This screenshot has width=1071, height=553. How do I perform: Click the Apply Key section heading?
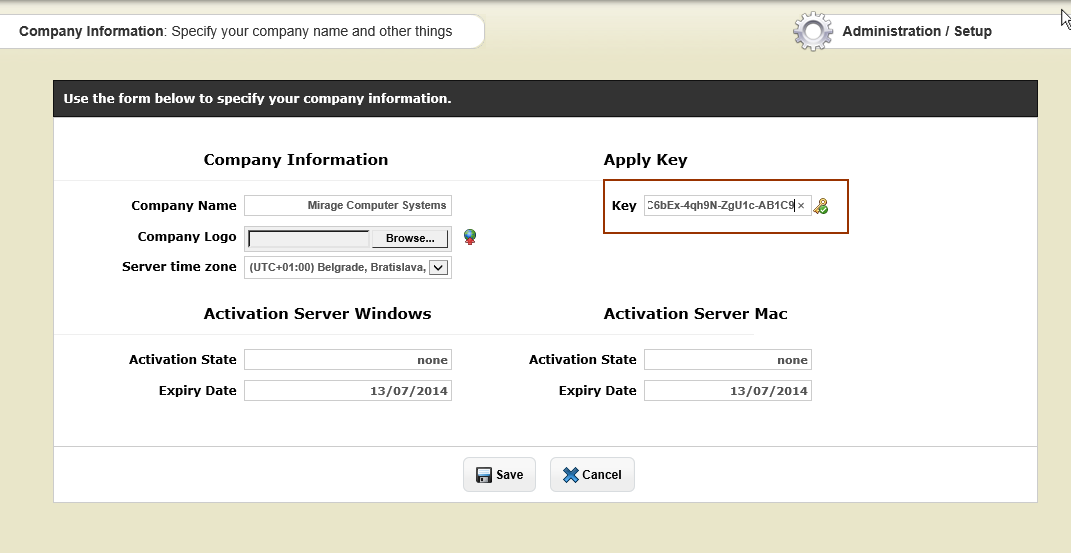(645, 160)
